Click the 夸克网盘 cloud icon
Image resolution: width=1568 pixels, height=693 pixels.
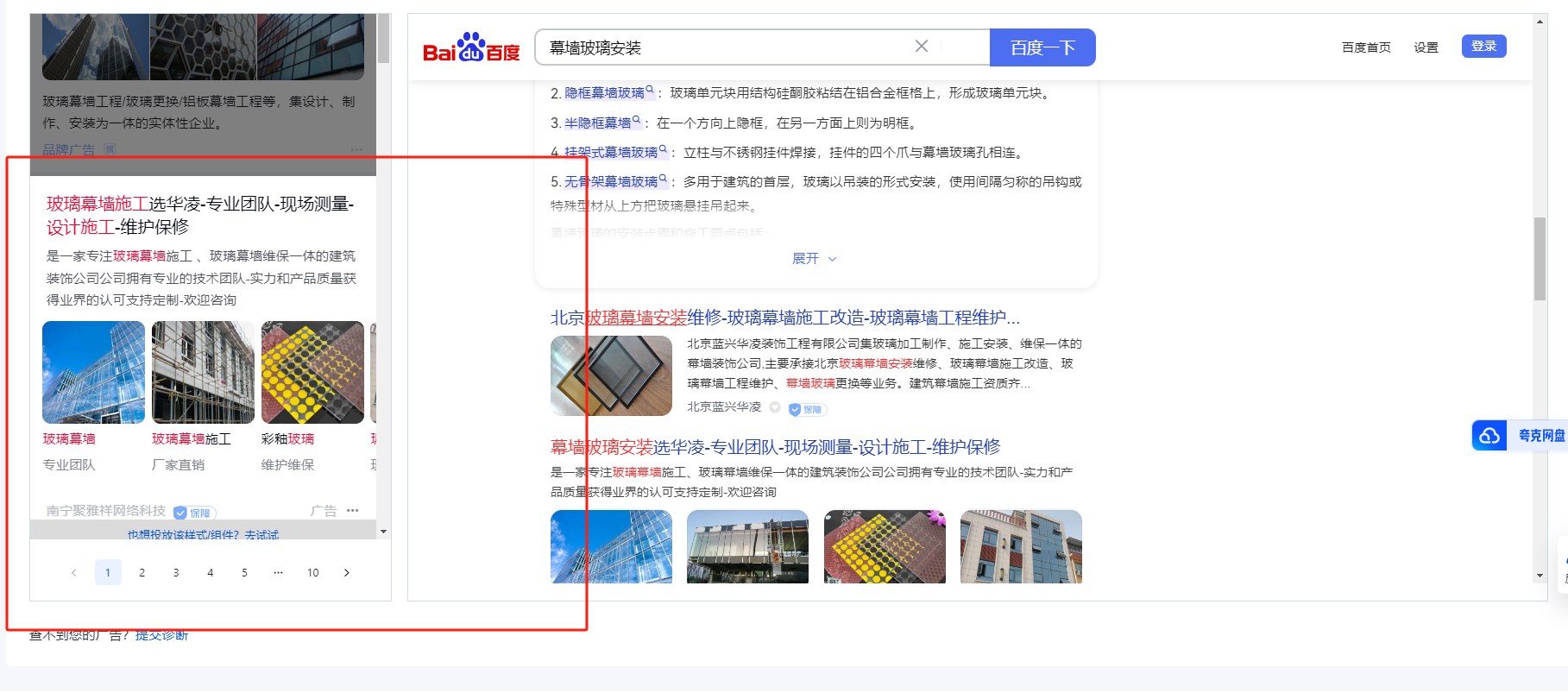[x=1489, y=436]
